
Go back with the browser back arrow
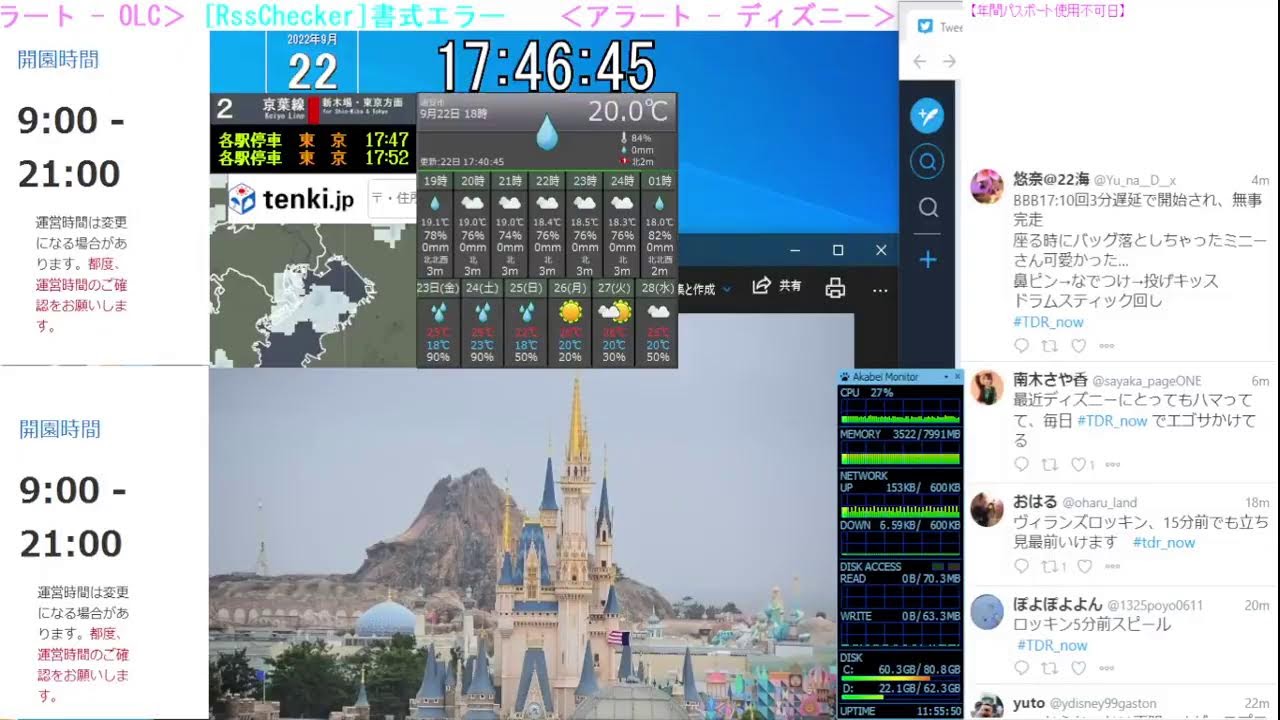(920, 62)
